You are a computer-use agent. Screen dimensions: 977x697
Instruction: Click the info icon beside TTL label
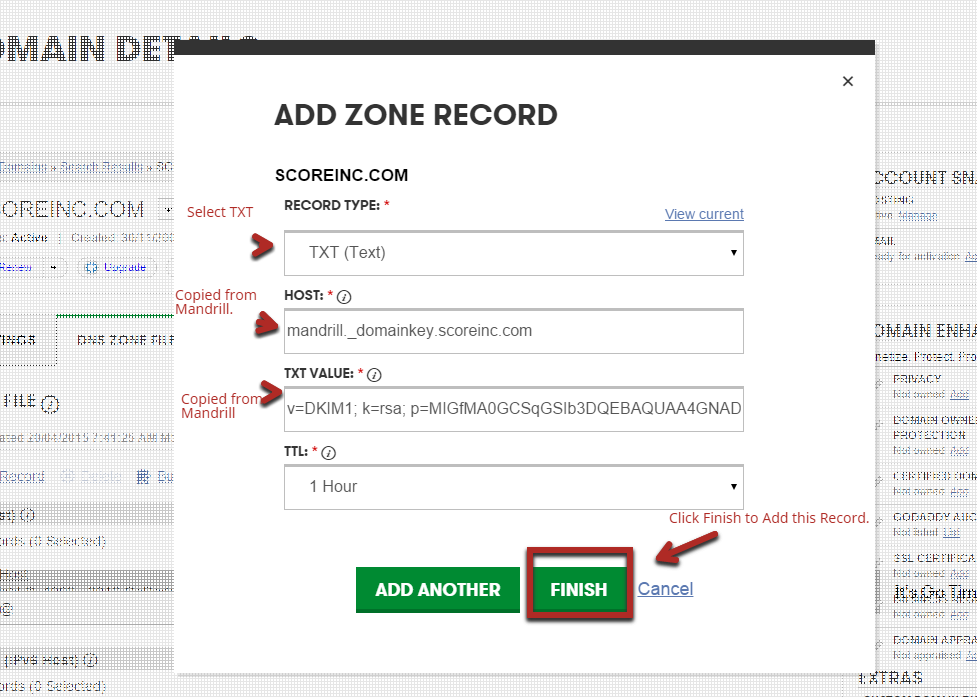click(329, 453)
